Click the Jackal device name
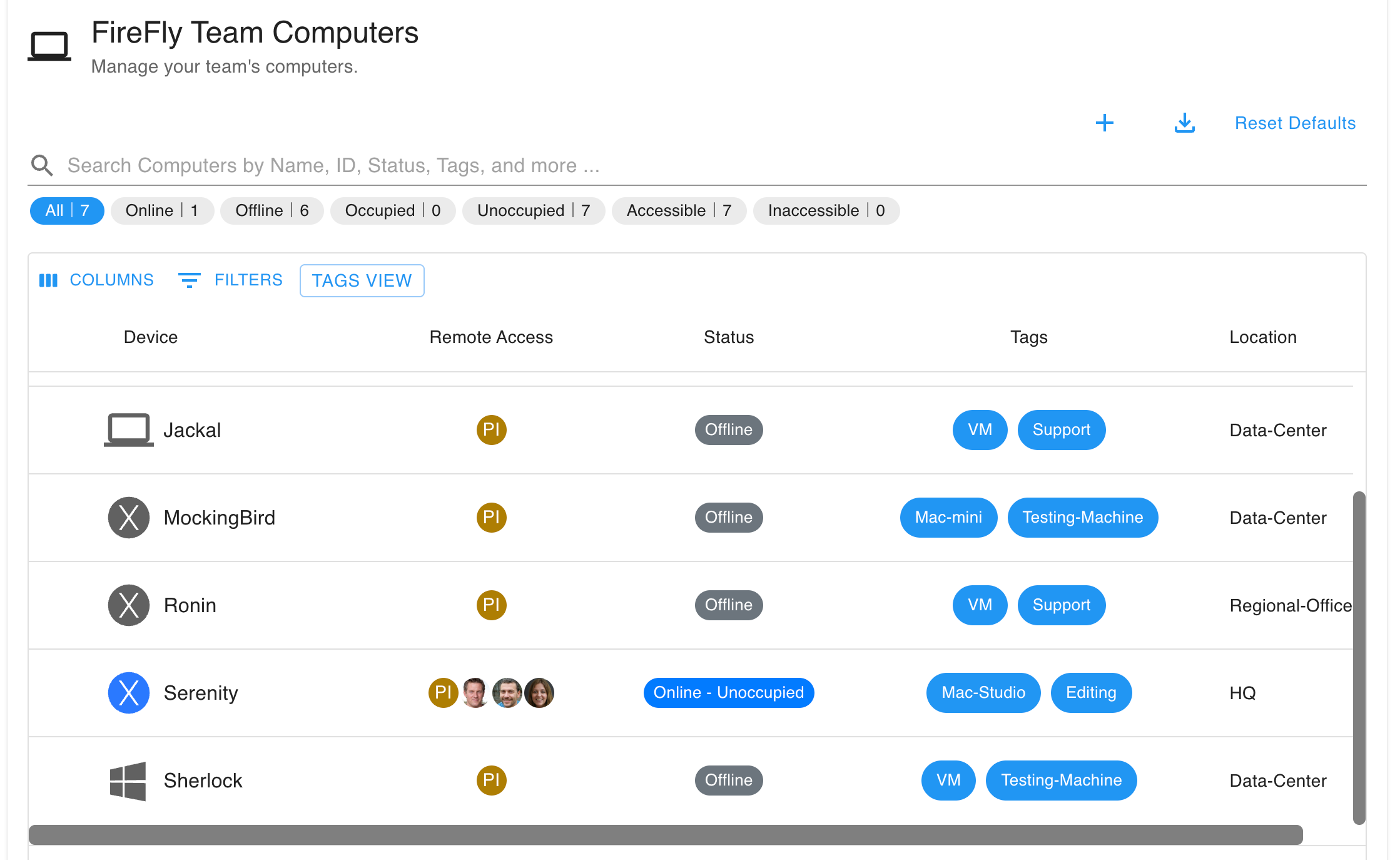The width and height of the screenshot is (1400, 860). tap(192, 431)
